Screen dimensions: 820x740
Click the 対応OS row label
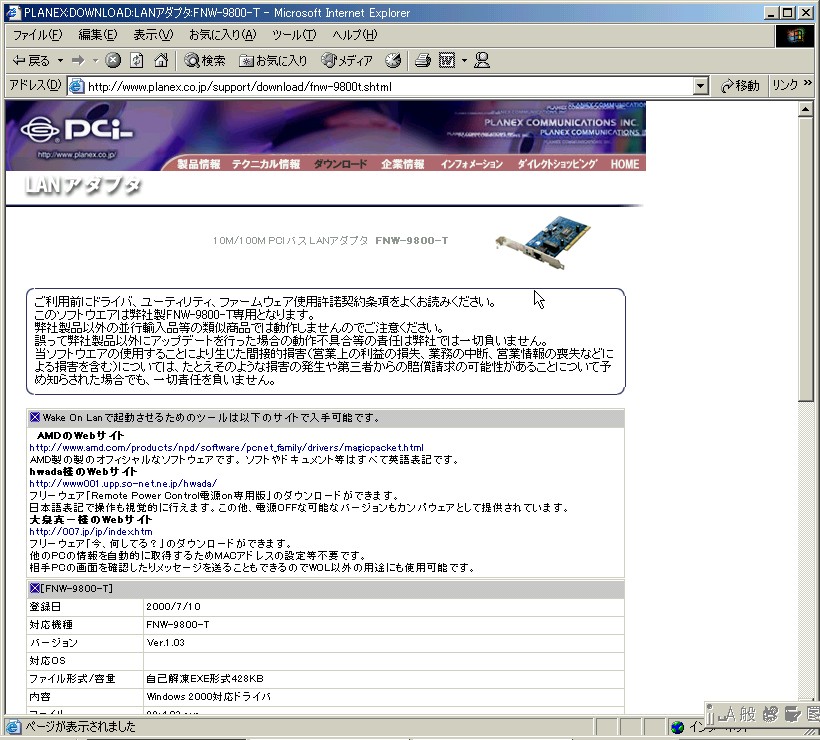(48, 661)
